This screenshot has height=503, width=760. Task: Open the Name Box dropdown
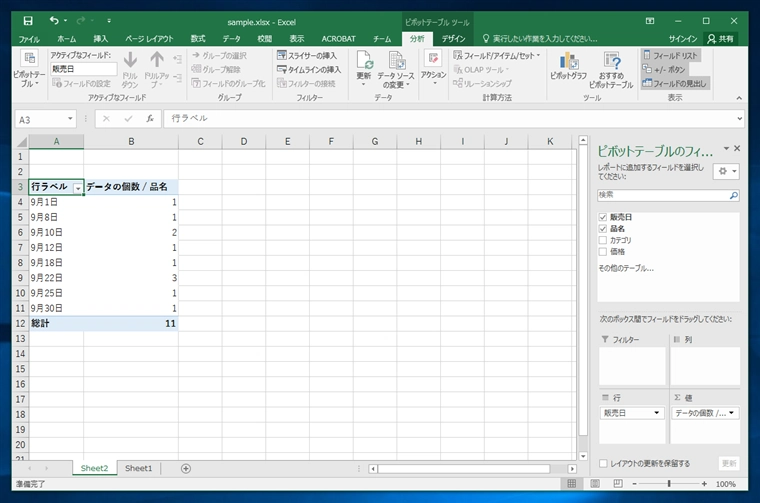coord(70,119)
